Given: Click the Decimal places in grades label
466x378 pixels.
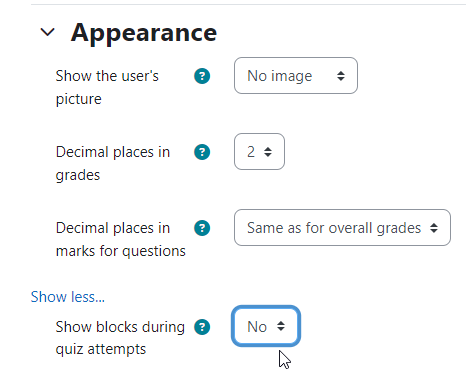Looking at the screenshot, I should point(113,163).
